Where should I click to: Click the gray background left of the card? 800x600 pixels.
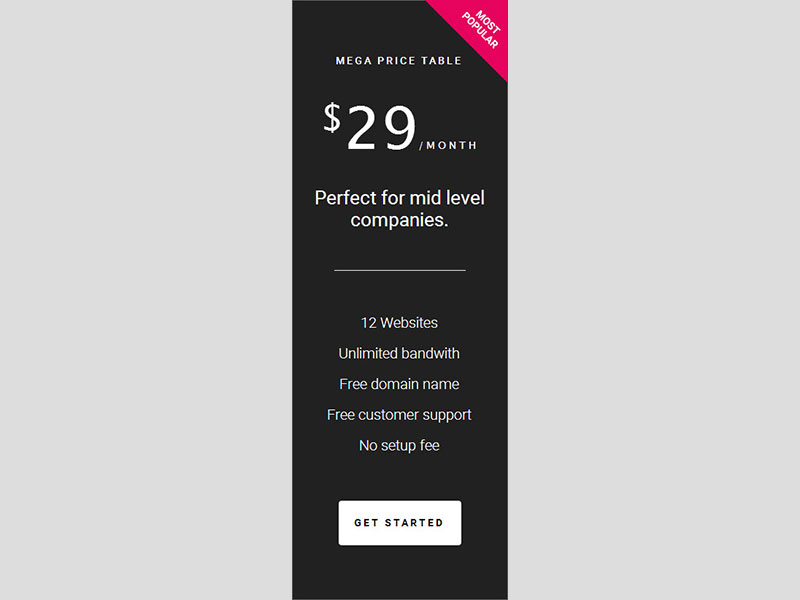click(145, 300)
